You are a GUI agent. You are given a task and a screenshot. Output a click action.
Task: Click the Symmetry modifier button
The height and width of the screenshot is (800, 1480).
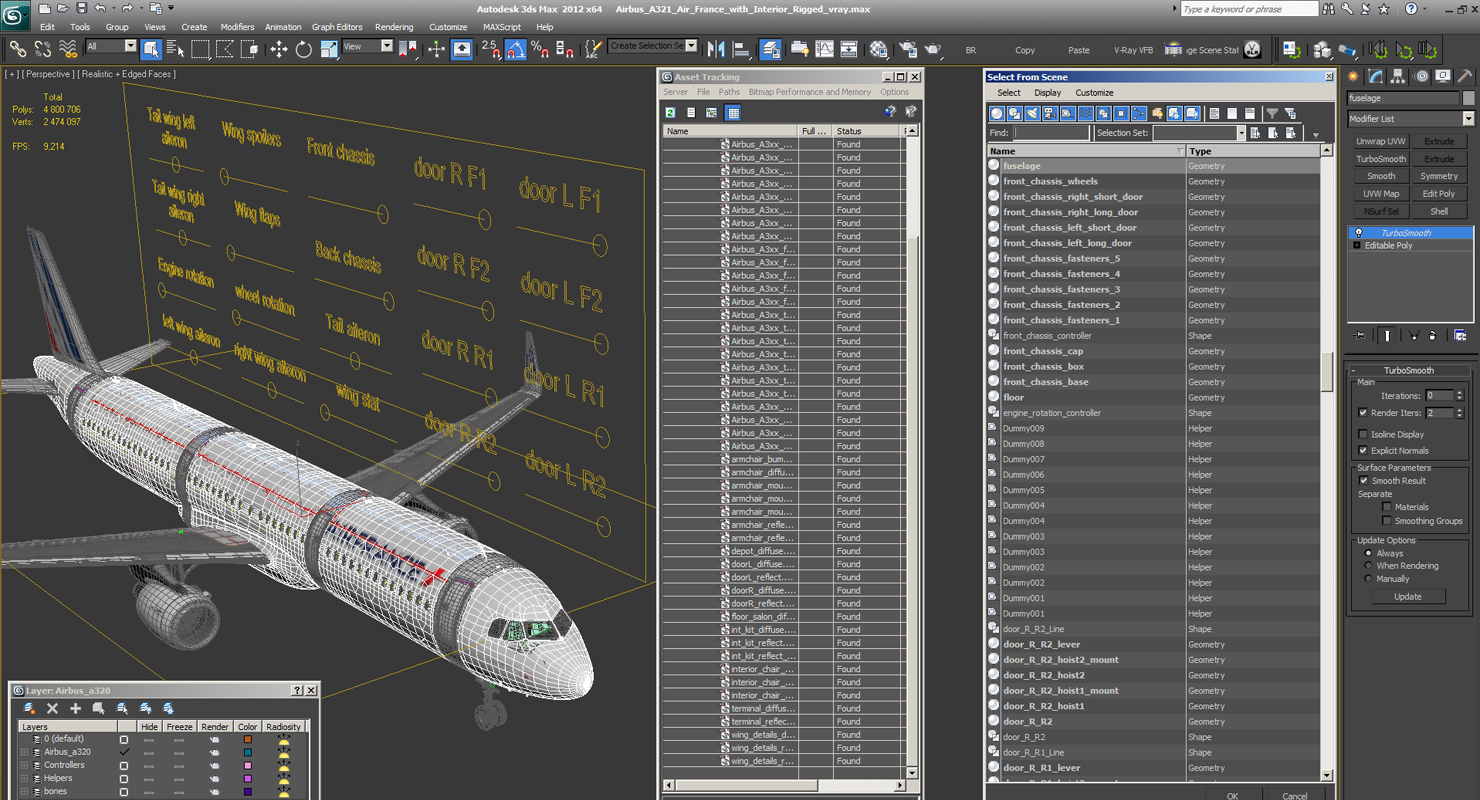(1439, 176)
